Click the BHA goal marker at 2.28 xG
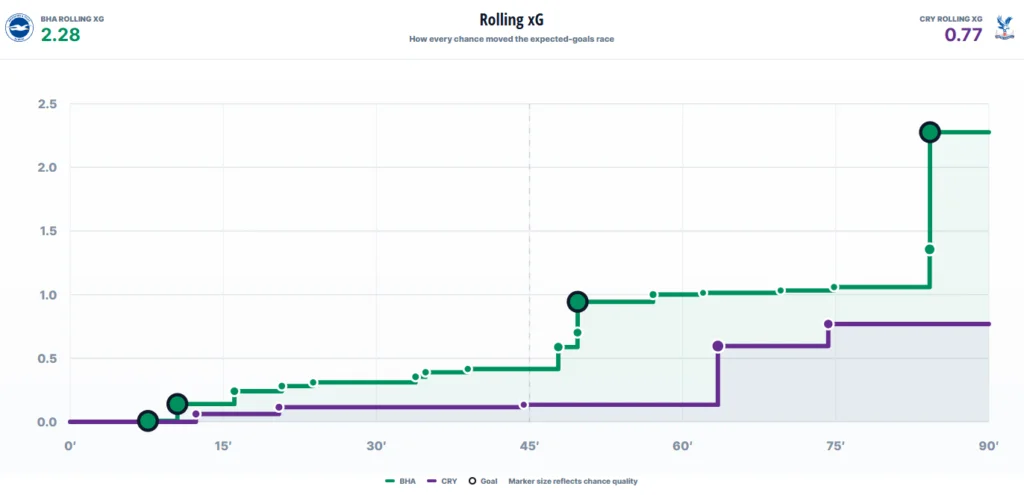The width and height of the screenshot is (1024, 495). click(x=929, y=132)
